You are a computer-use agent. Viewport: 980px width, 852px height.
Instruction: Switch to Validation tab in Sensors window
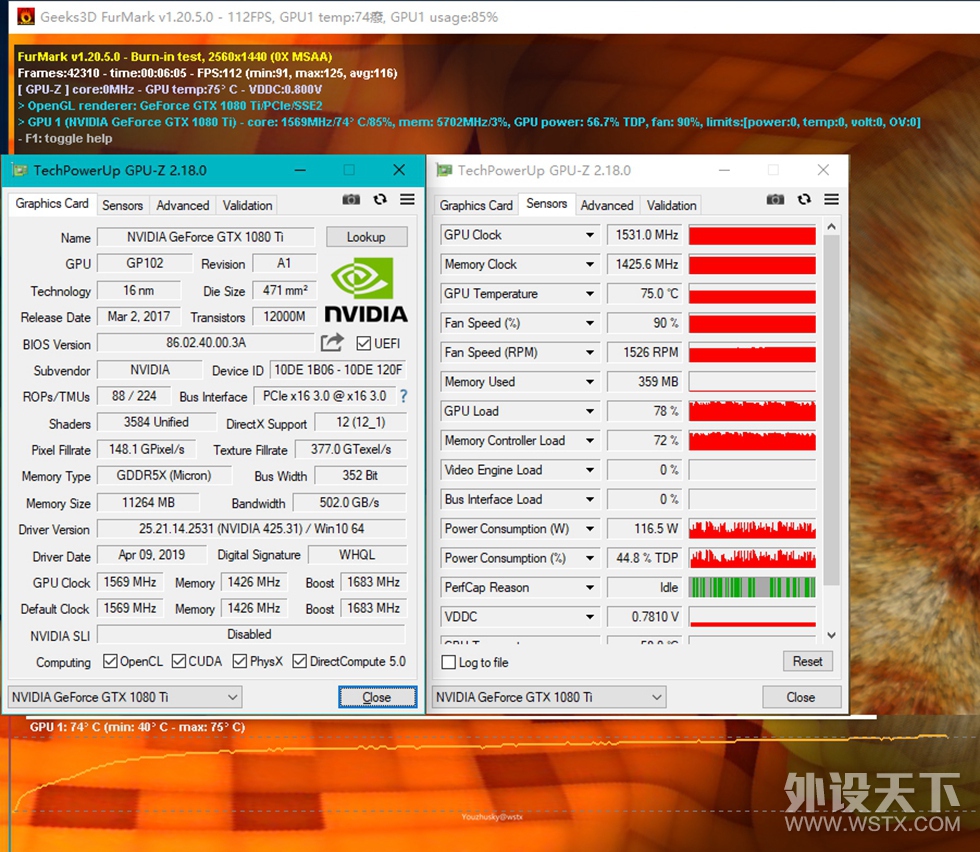coord(671,205)
